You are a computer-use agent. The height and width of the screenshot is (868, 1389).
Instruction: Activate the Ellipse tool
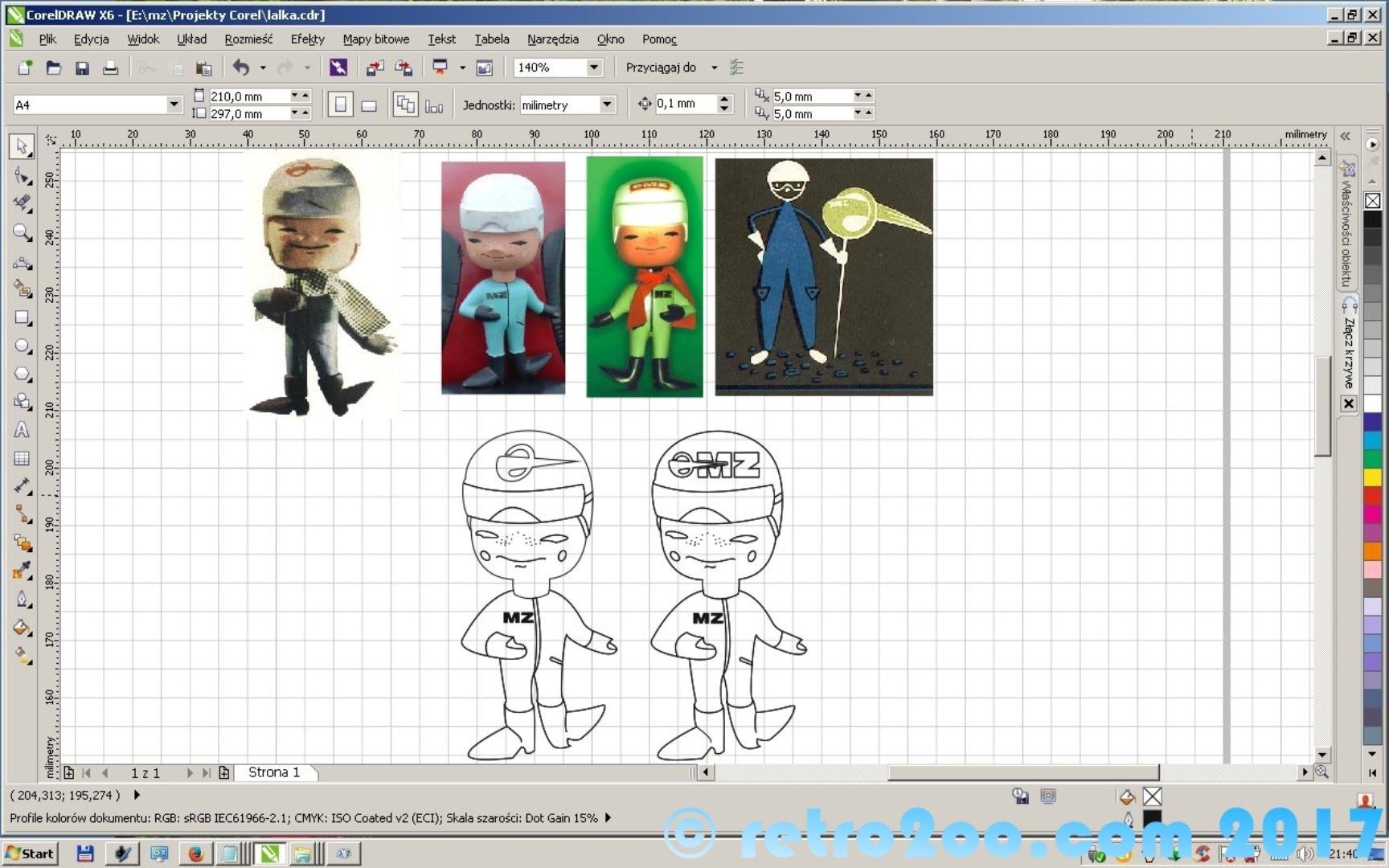(x=22, y=346)
